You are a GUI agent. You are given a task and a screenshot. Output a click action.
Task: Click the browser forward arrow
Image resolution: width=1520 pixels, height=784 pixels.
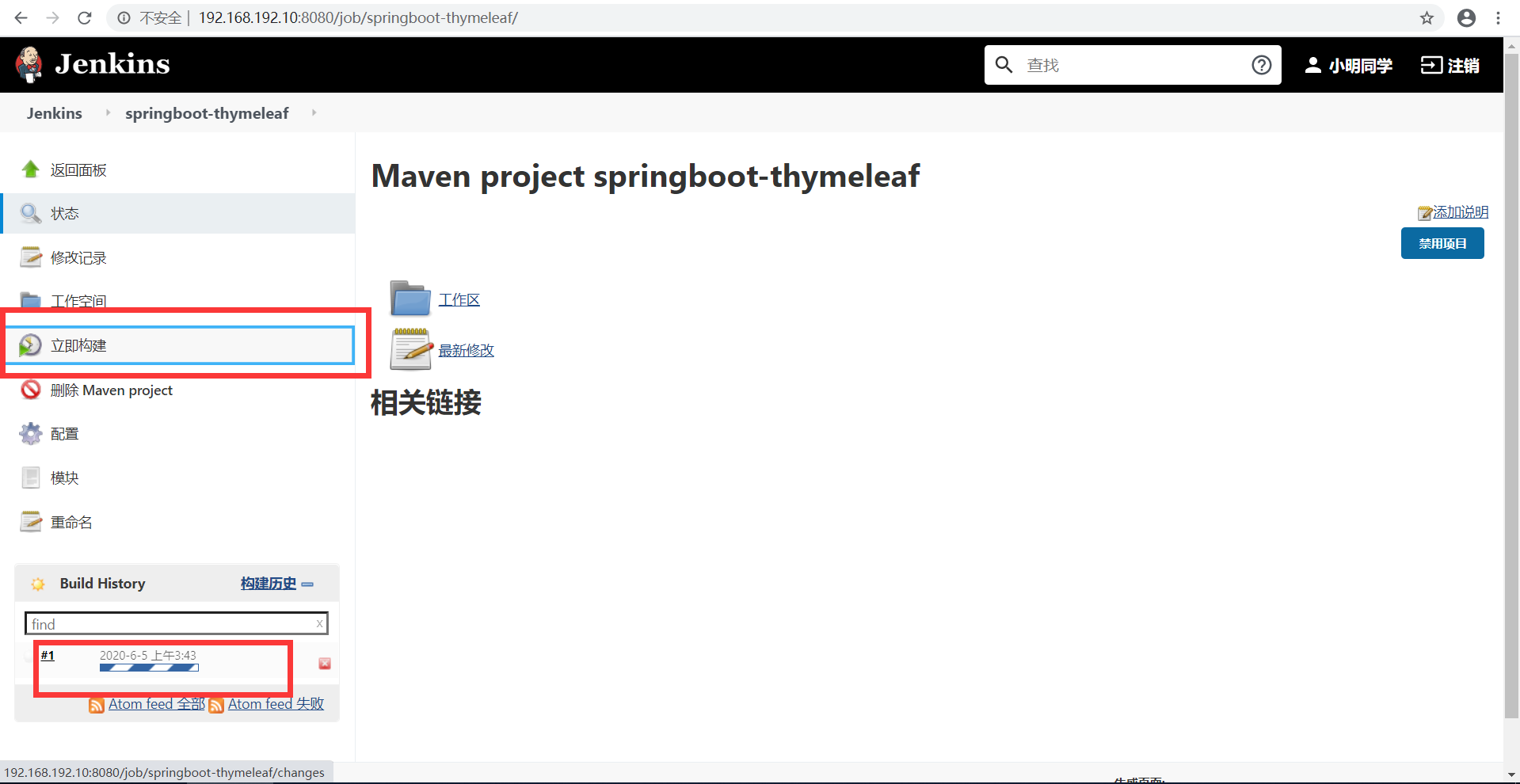[x=53, y=17]
